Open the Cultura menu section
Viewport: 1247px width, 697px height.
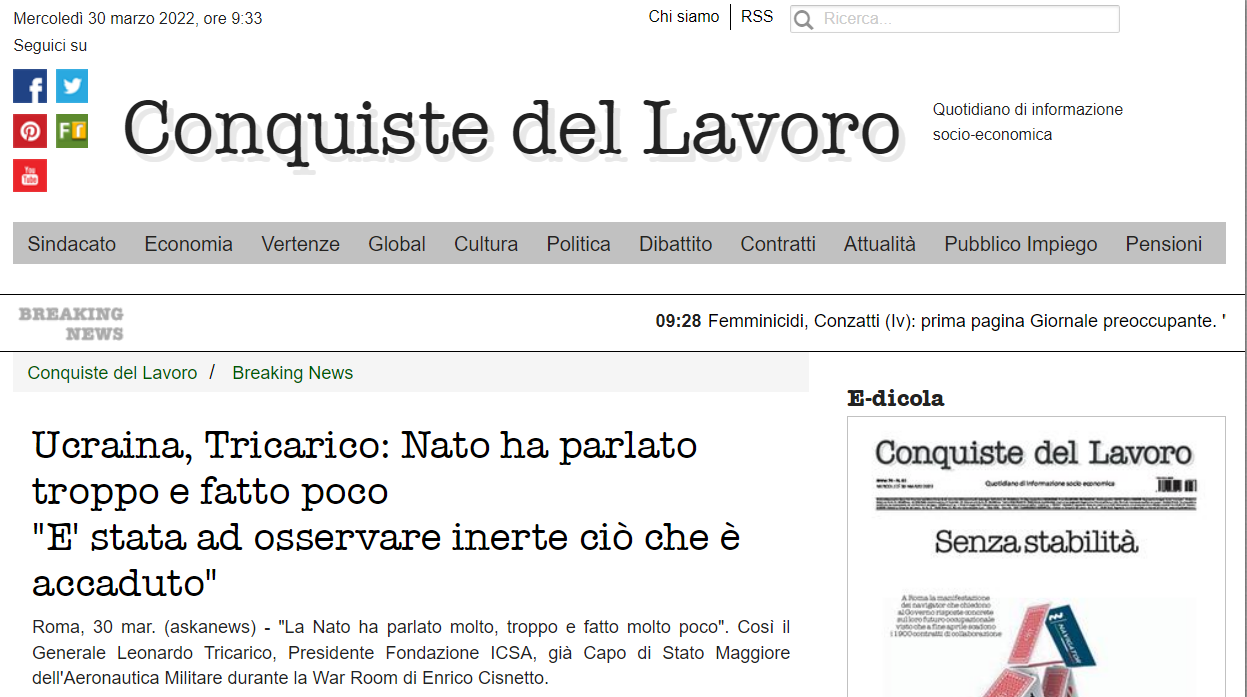click(x=486, y=244)
